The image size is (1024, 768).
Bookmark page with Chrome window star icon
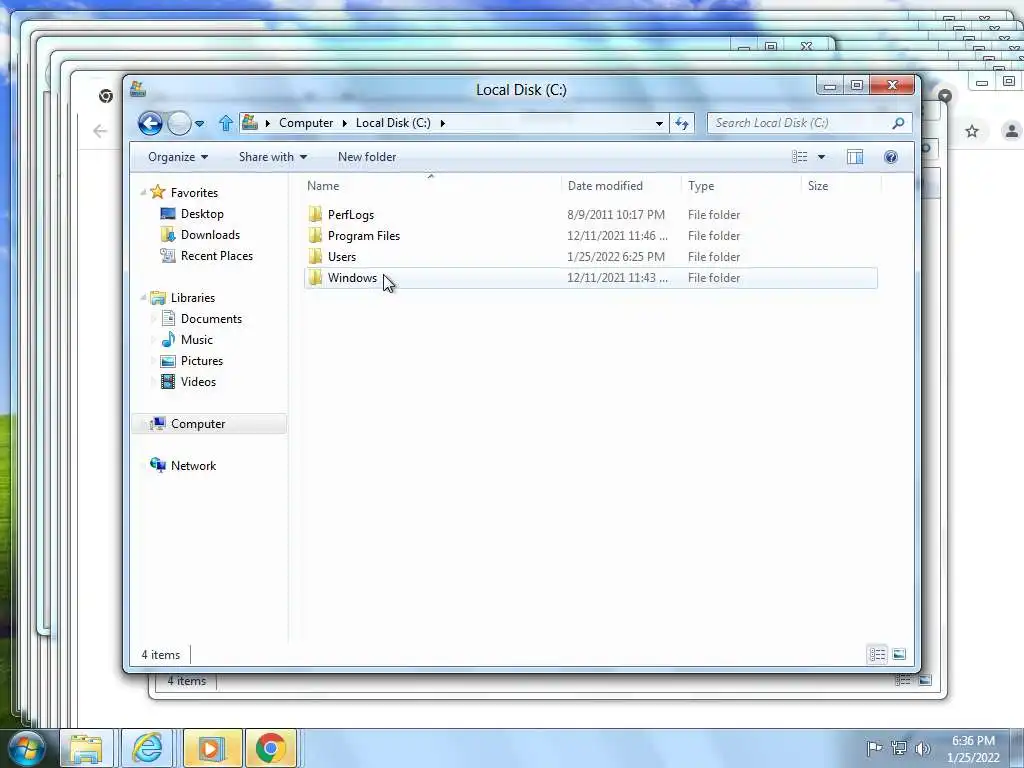click(x=972, y=131)
